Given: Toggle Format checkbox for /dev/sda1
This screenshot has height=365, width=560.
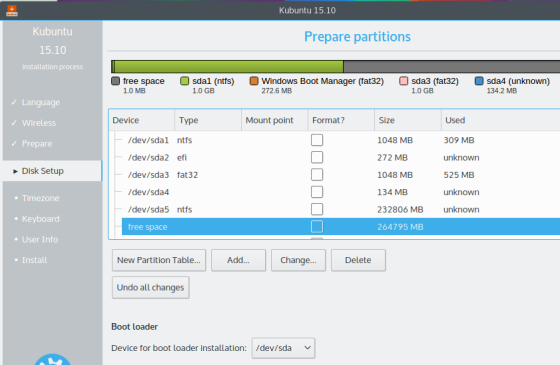Looking at the screenshot, I should point(317,140).
